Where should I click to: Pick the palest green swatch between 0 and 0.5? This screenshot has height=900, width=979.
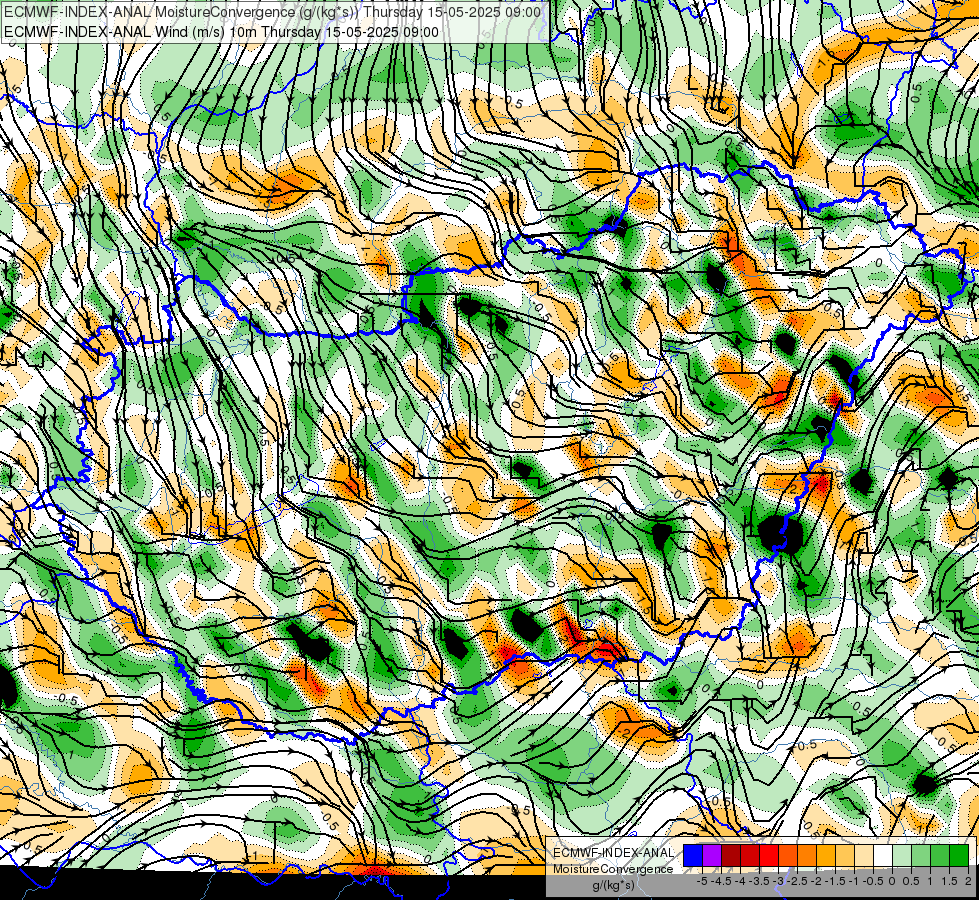pos(902,855)
